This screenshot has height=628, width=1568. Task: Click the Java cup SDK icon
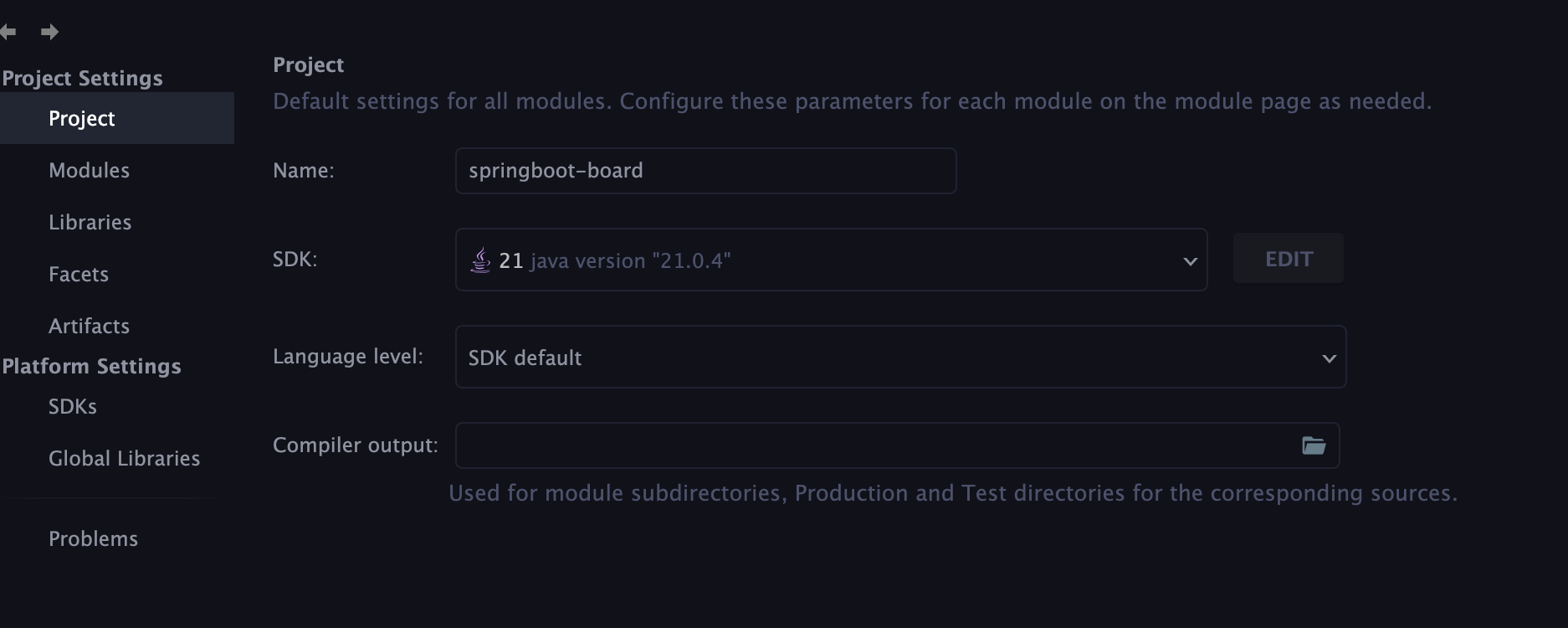(x=480, y=260)
